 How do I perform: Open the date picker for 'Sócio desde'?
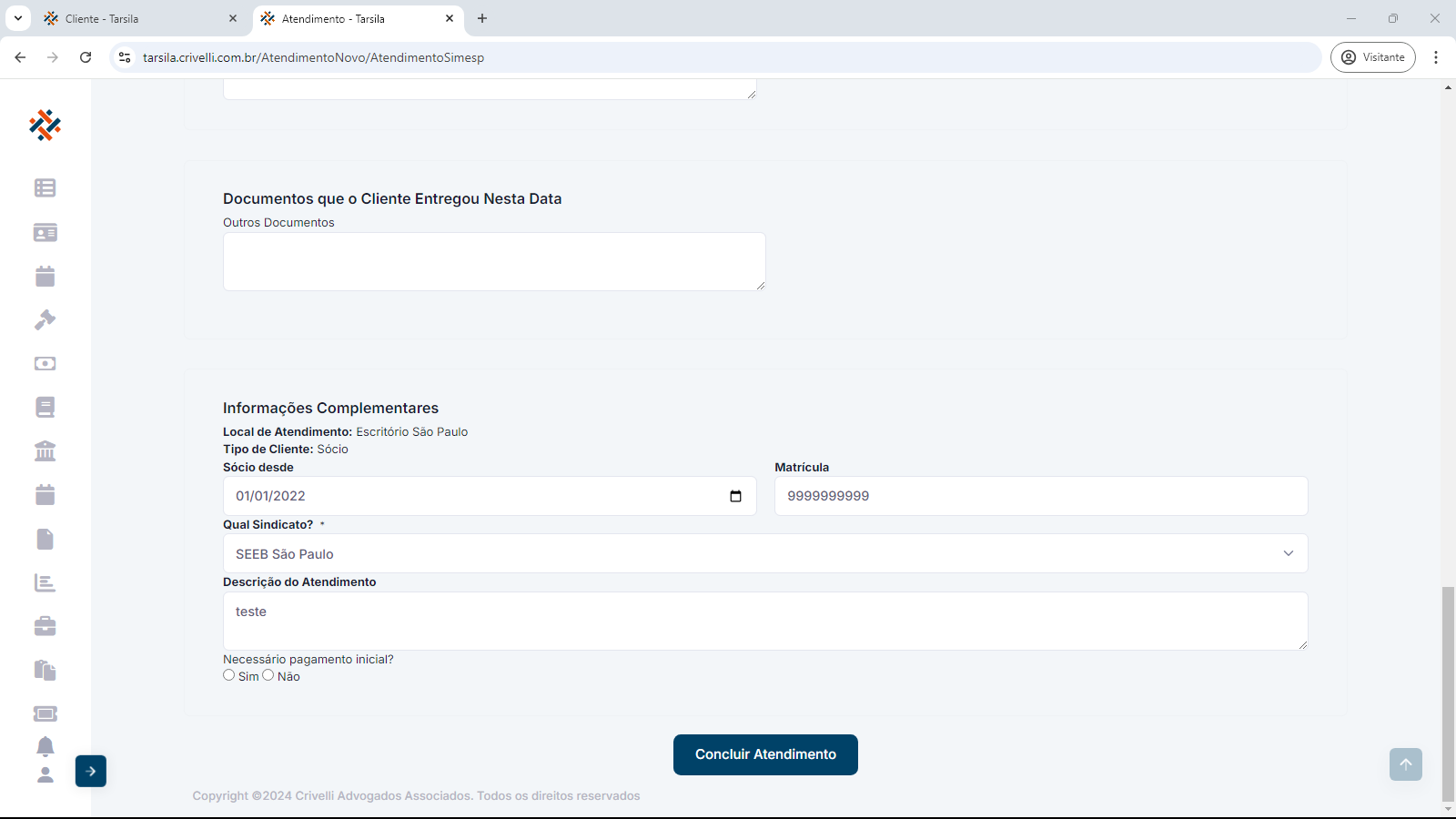(735, 496)
